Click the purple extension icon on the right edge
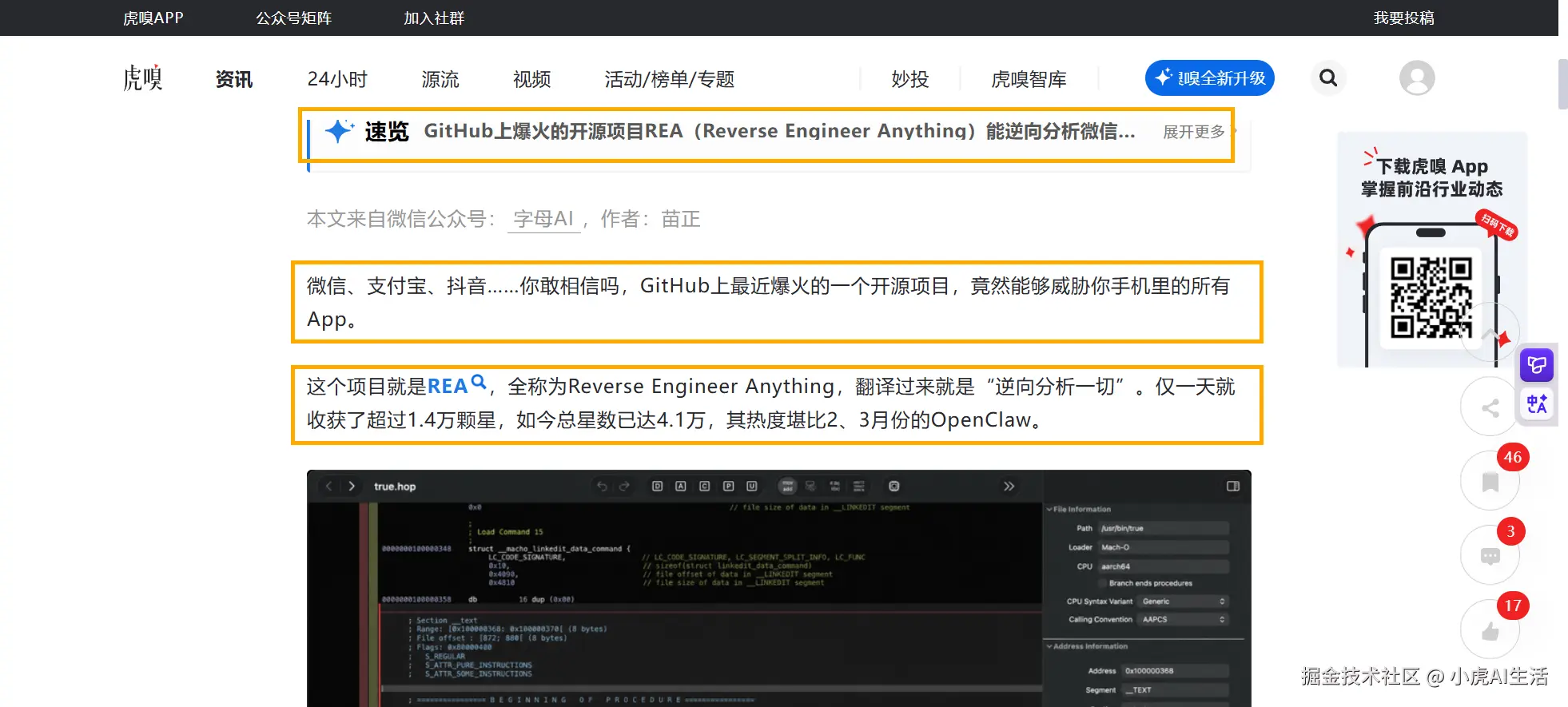Image resolution: width=1568 pixels, height=707 pixels. tap(1537, 366)
